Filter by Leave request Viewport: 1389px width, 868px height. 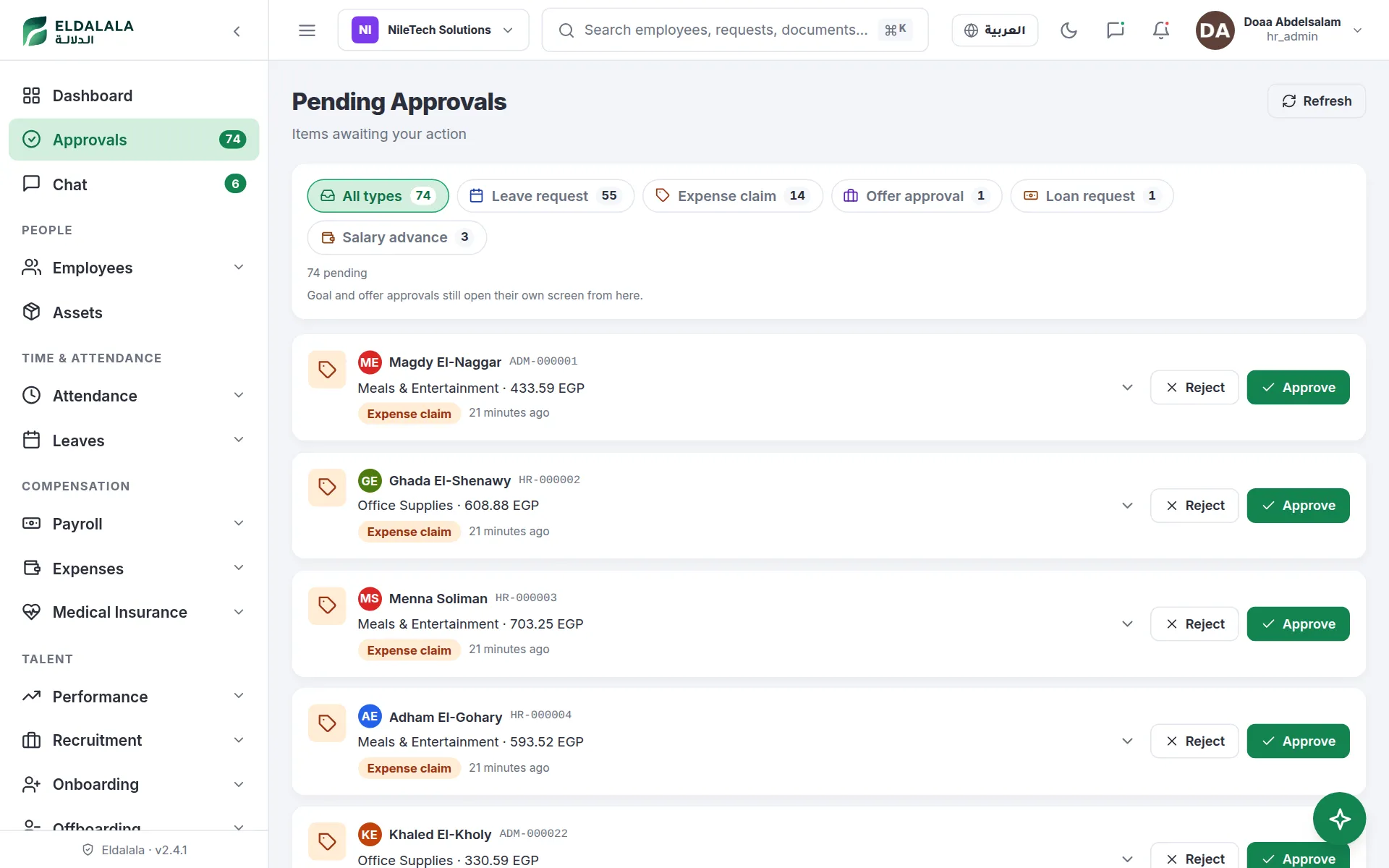pos(545,196)
